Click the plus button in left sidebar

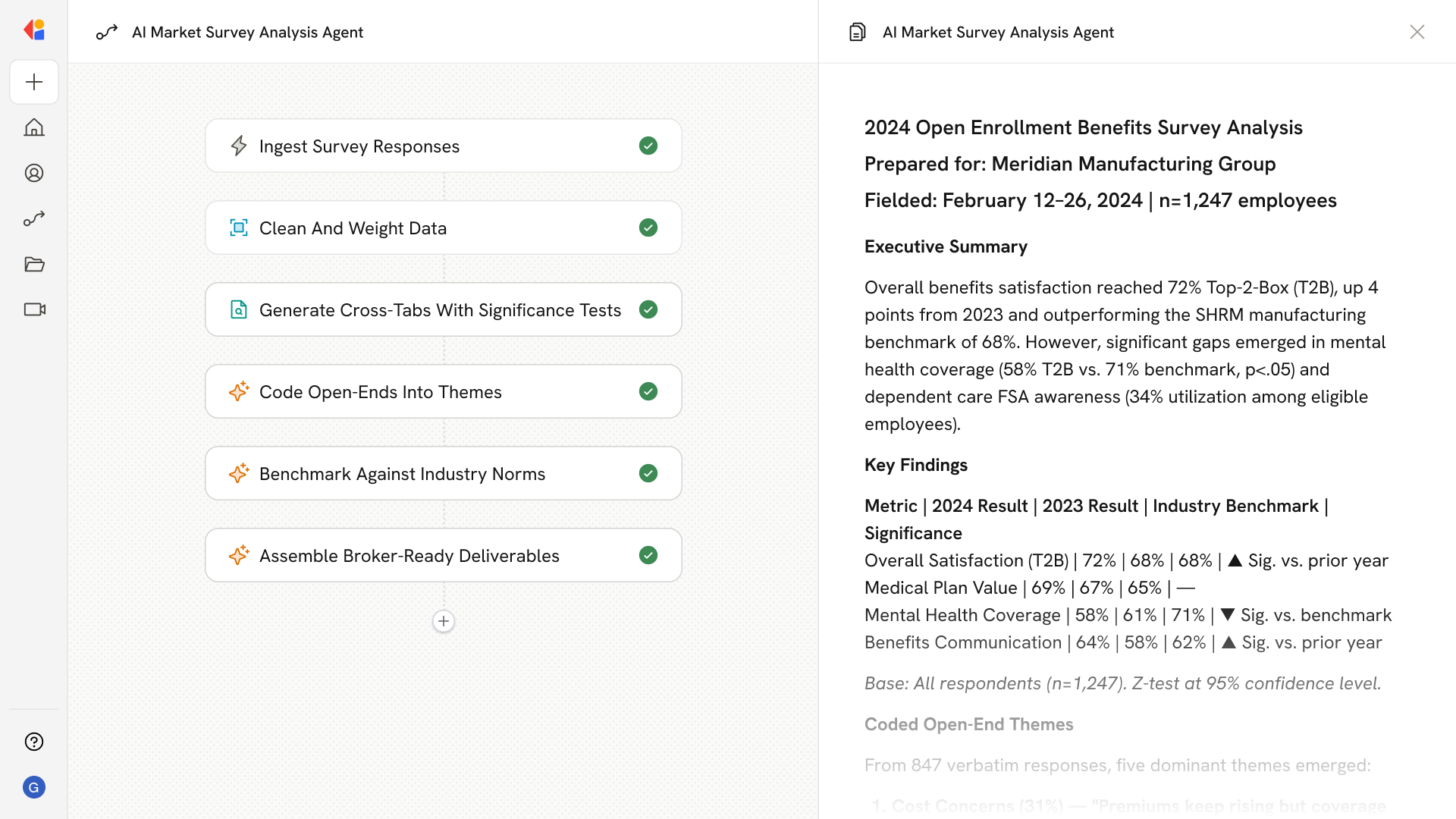click(34, 82)
